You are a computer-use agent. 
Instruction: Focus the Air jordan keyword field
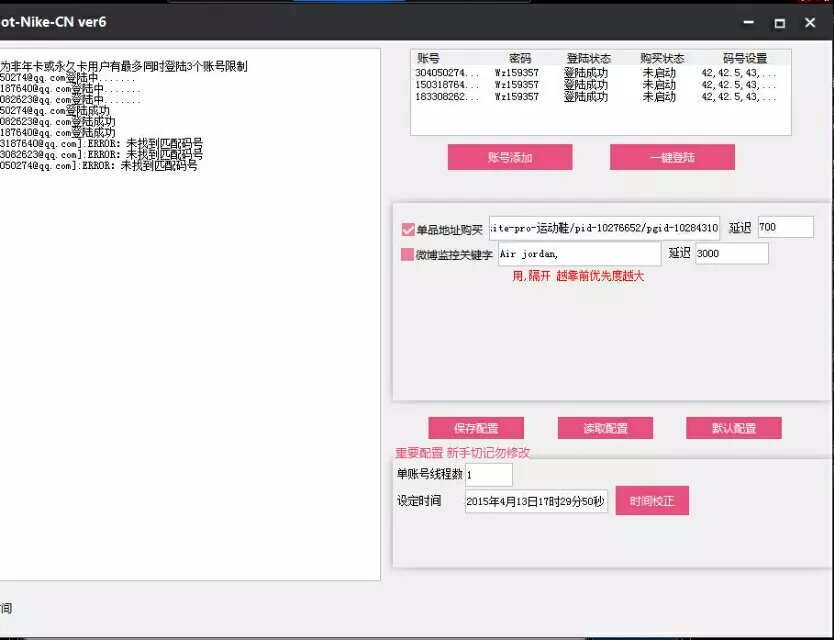579,254
